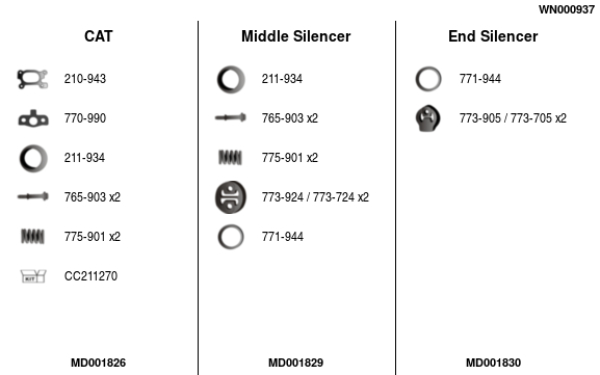Click the bolt icon in the Middle Silencer column
Screen dimensions: 600x375
230,117
